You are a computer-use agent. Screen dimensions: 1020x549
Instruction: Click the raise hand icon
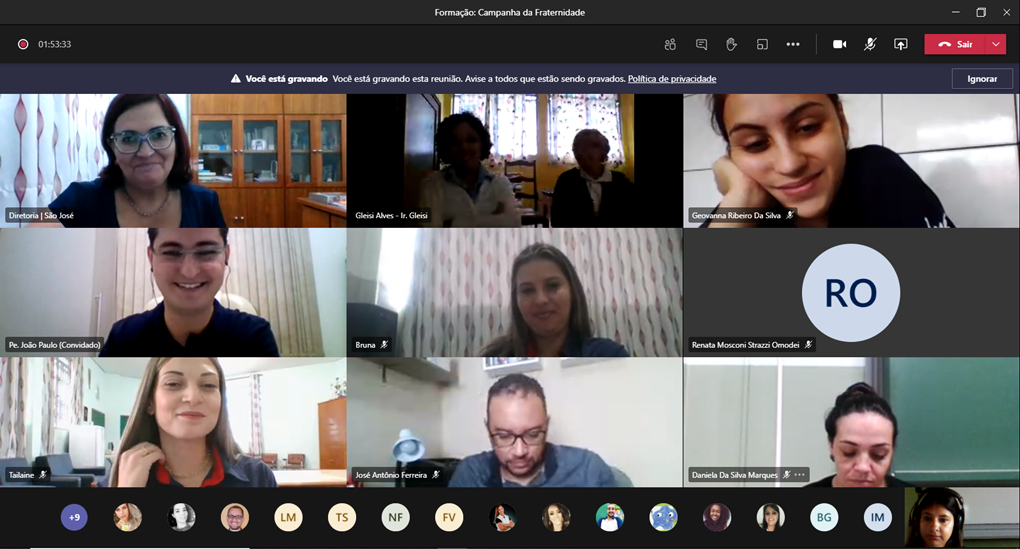coord(731,44)
